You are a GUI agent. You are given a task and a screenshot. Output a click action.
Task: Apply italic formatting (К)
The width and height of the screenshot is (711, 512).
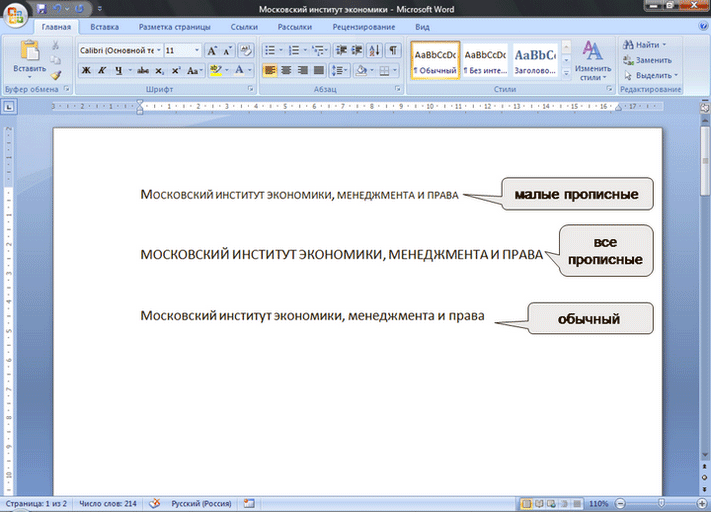point(102,71)
